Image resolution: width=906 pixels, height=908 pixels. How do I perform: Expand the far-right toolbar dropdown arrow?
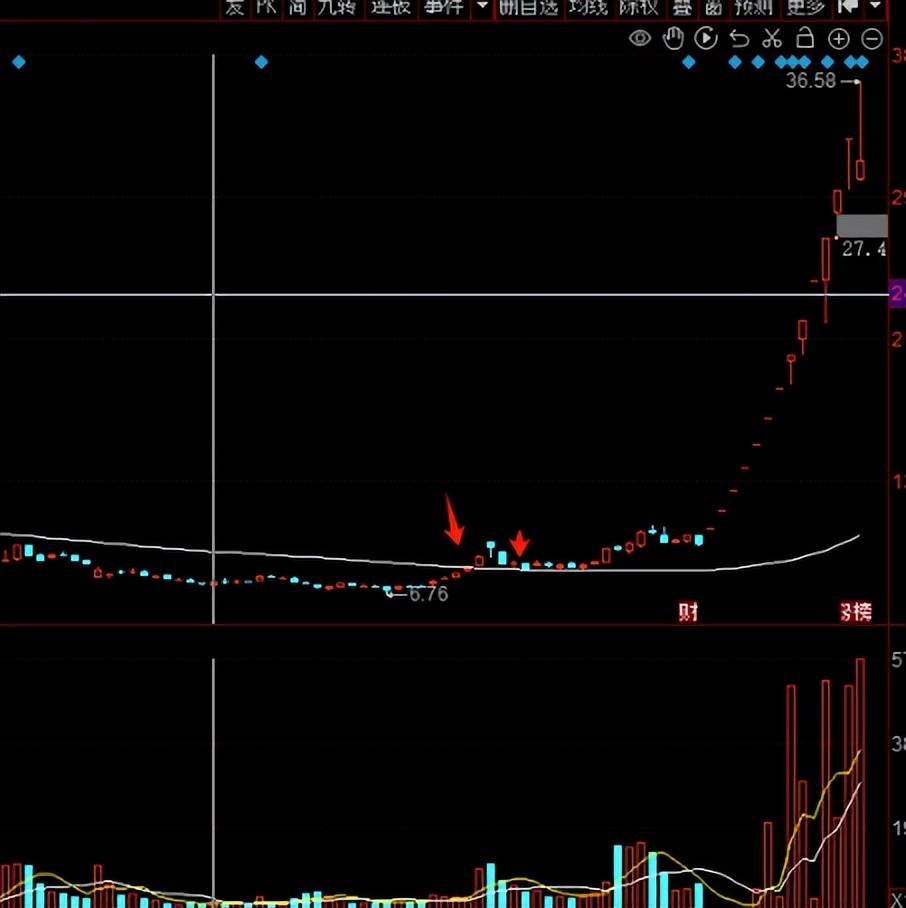[x=875, y=6]
